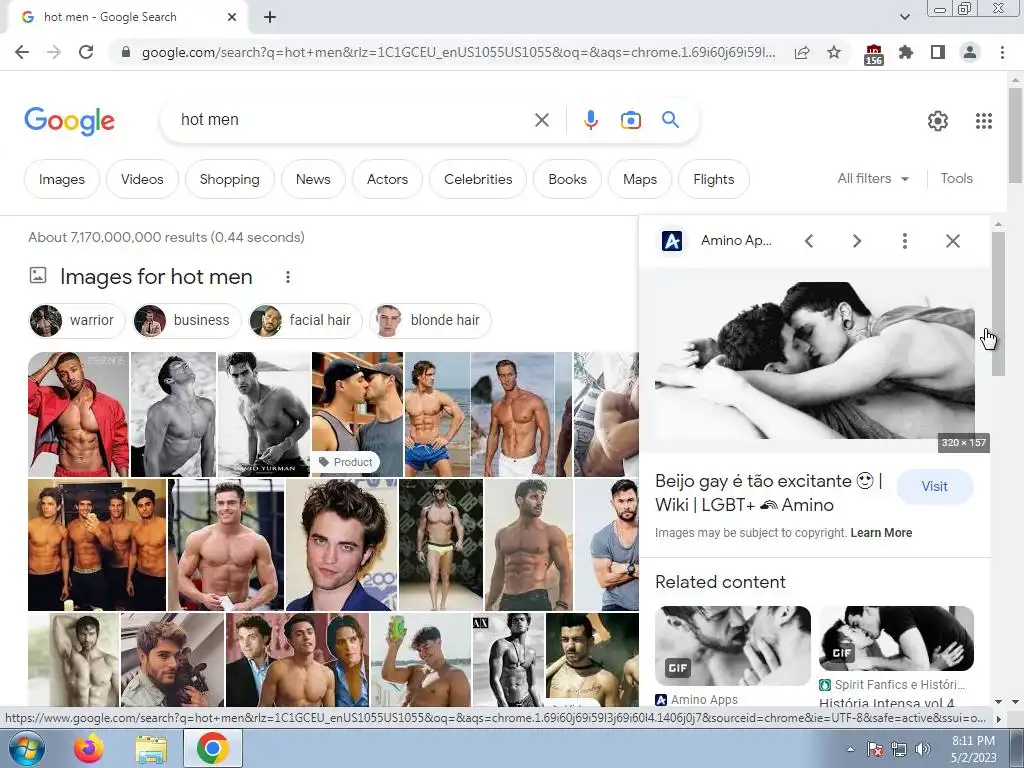Click the Amino Apps source logo
This screenshot has width=1024, height=768.
coord(672,241)
